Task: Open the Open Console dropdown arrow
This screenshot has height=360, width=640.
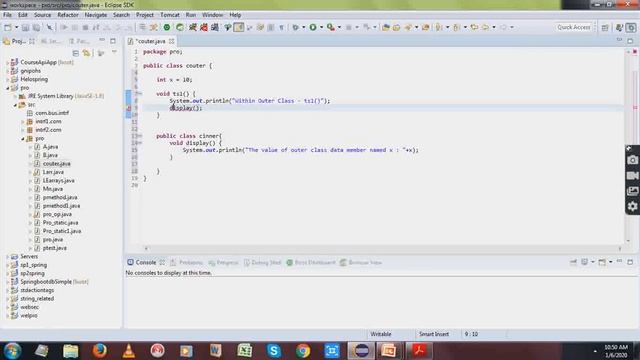Action: point(611,262)
